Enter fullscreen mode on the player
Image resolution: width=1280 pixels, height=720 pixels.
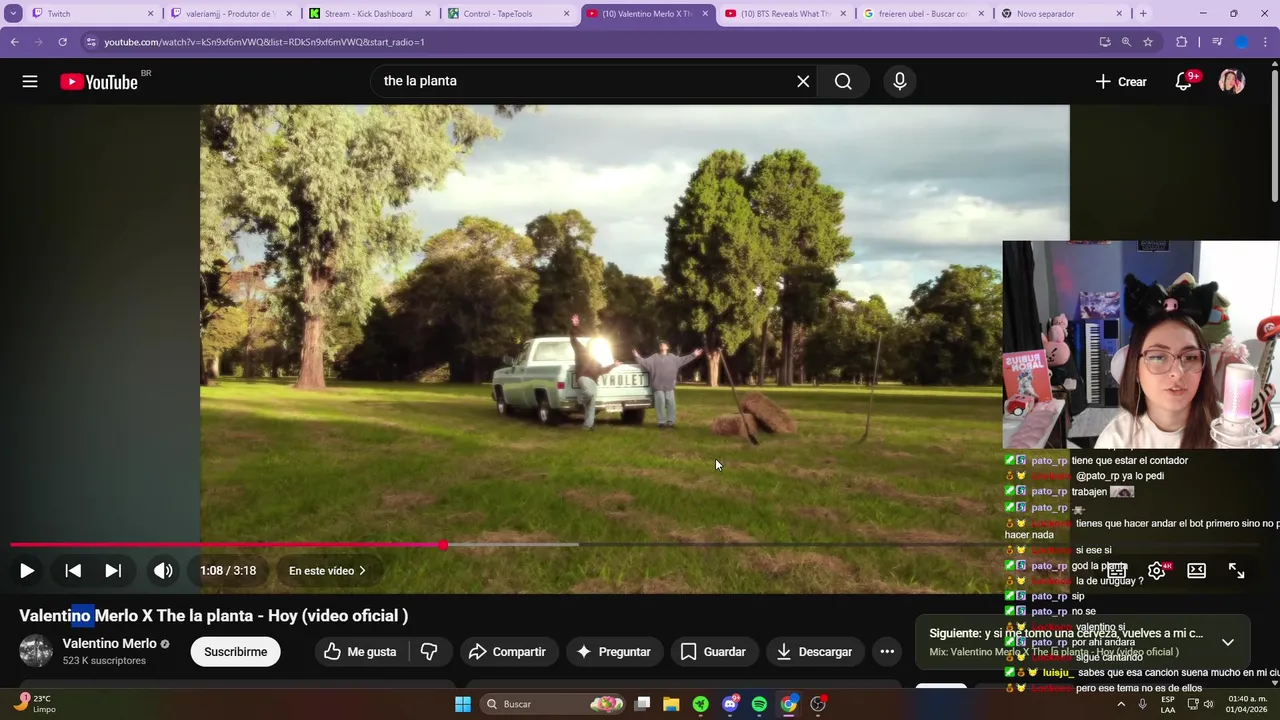(1237, 571)
